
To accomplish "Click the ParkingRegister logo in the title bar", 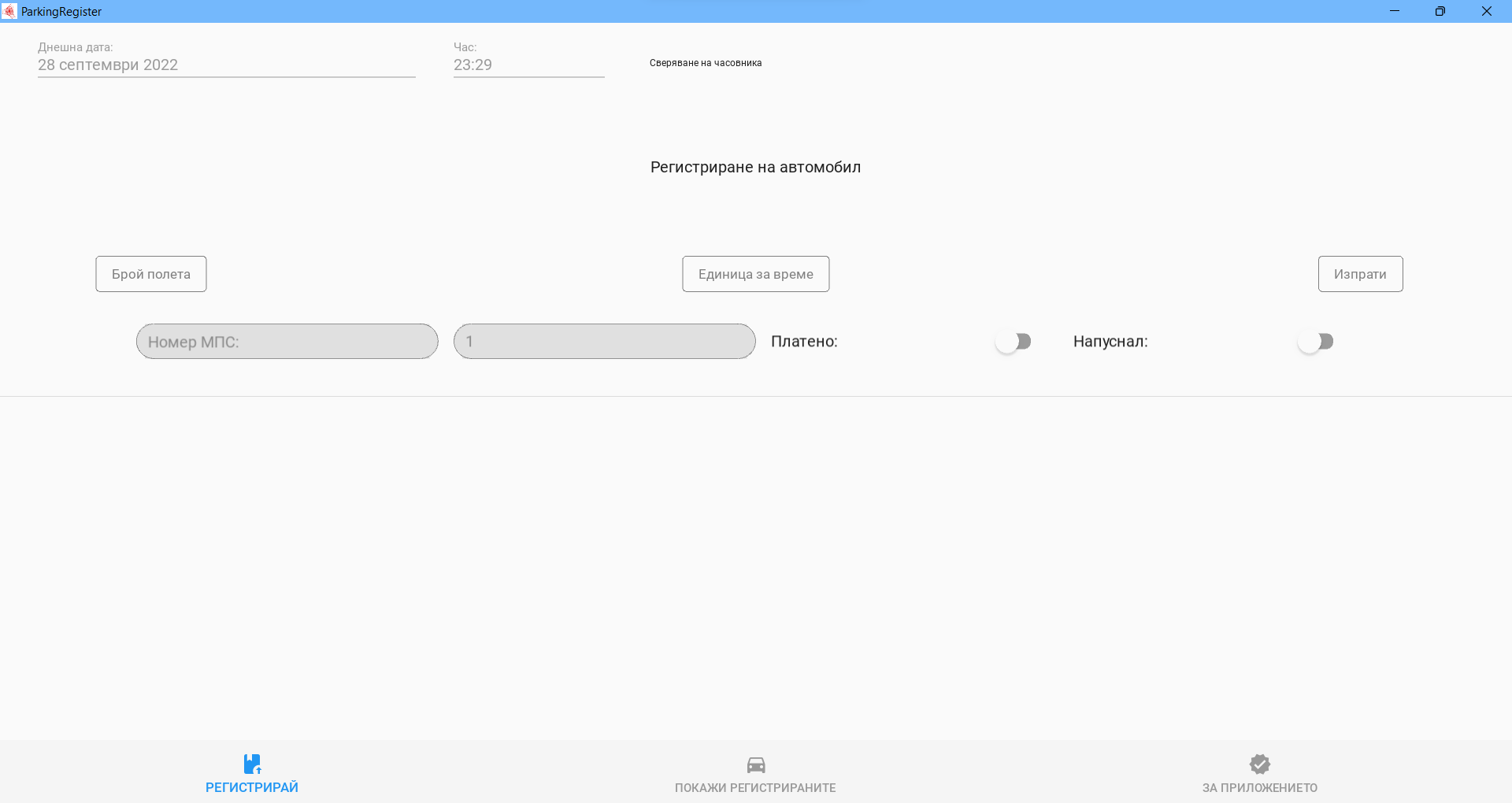I will pyautogui.click(x=9, y=11).
